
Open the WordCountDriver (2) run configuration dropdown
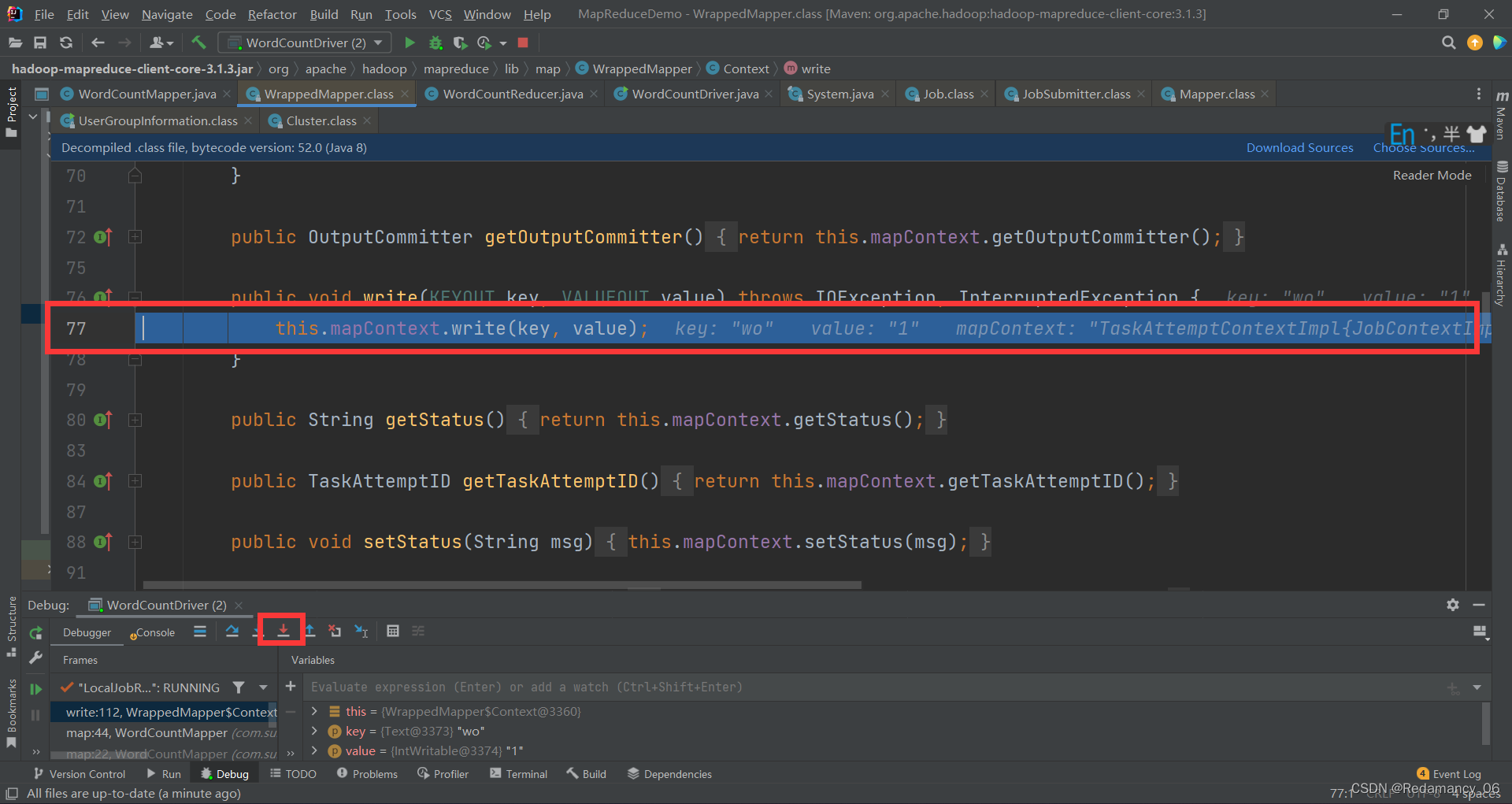(x=305, y=43)
